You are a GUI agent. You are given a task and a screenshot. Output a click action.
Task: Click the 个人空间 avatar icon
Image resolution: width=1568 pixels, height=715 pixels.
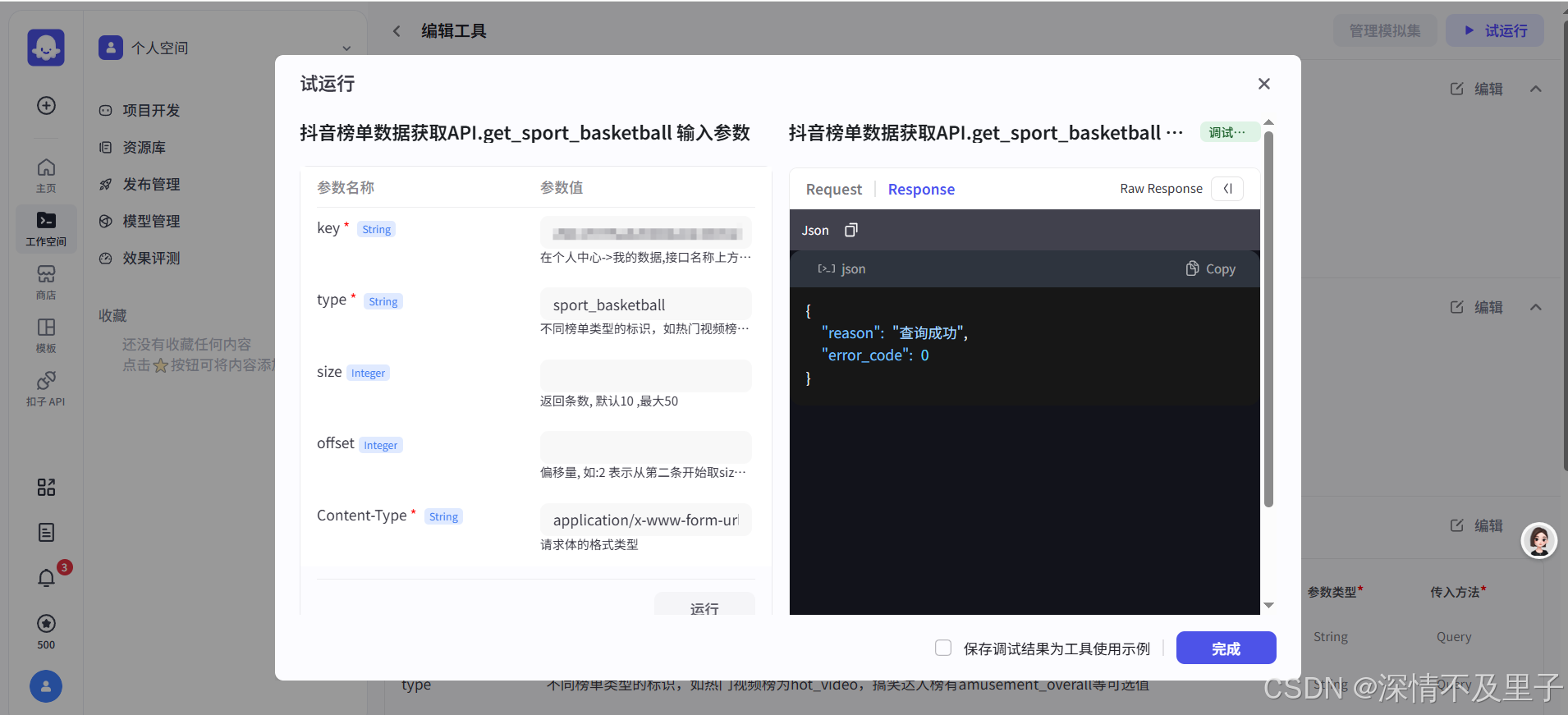tap(111, 48)
